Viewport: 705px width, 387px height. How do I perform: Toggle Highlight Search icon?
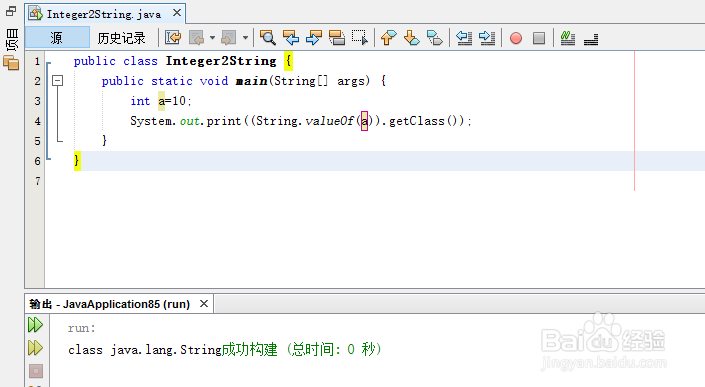(337, 38)
